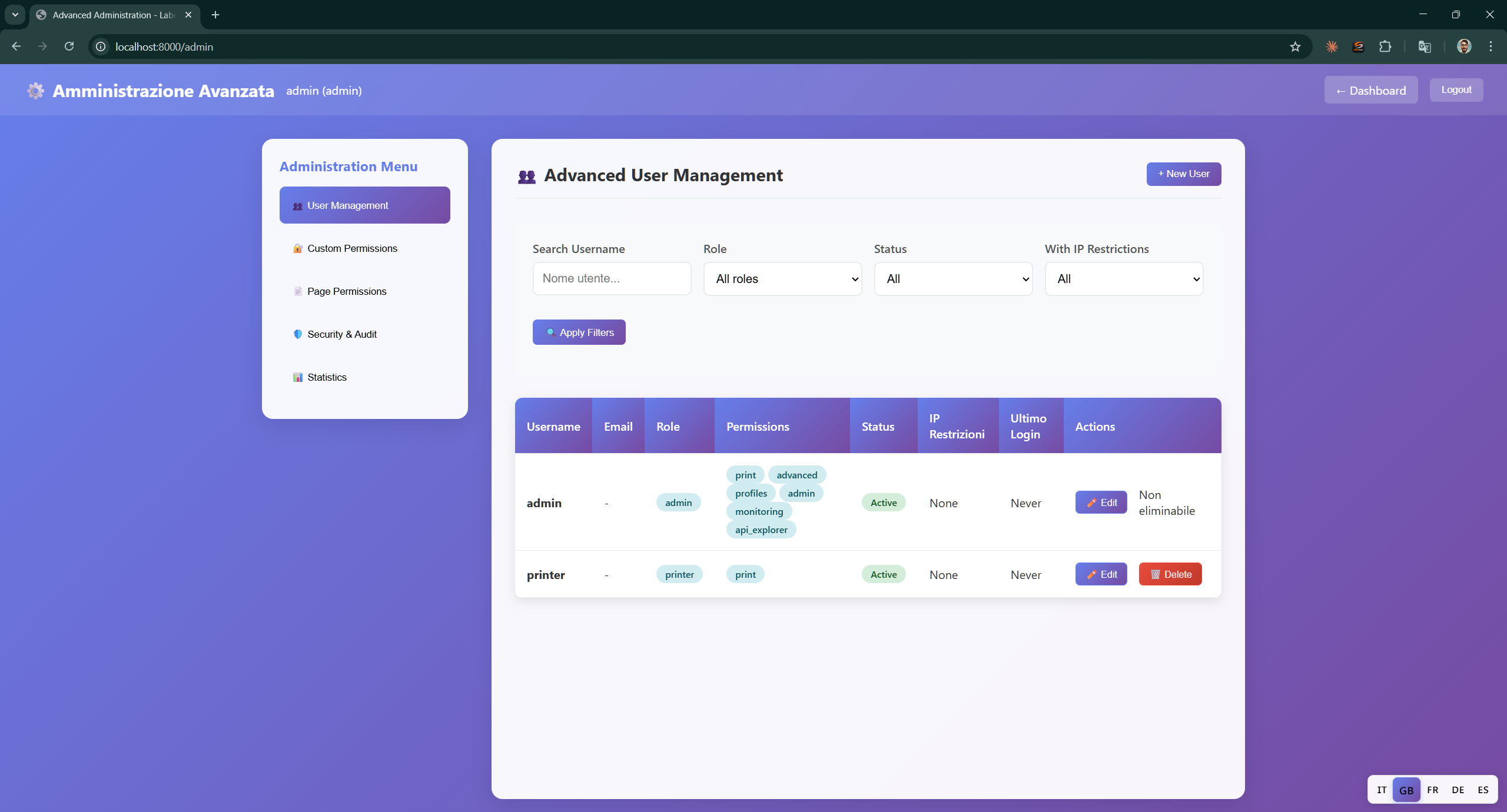Go to Page Permissions menu item
This screenshot has height=812, width=1507.
tap(364, 291)
